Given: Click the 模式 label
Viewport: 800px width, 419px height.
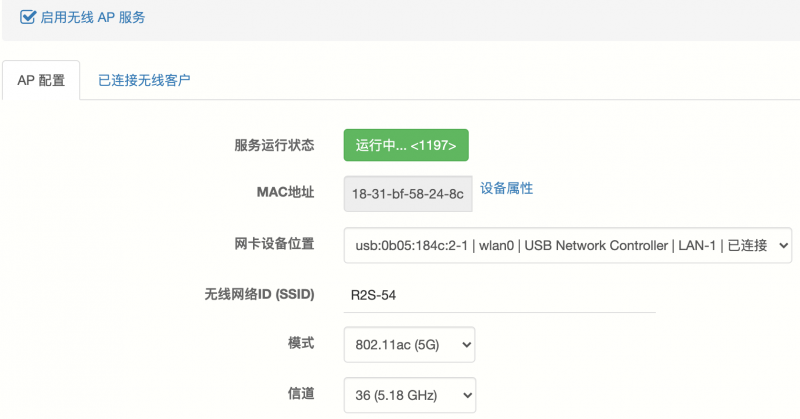Looking at the screenshot, I should [301, 342].
